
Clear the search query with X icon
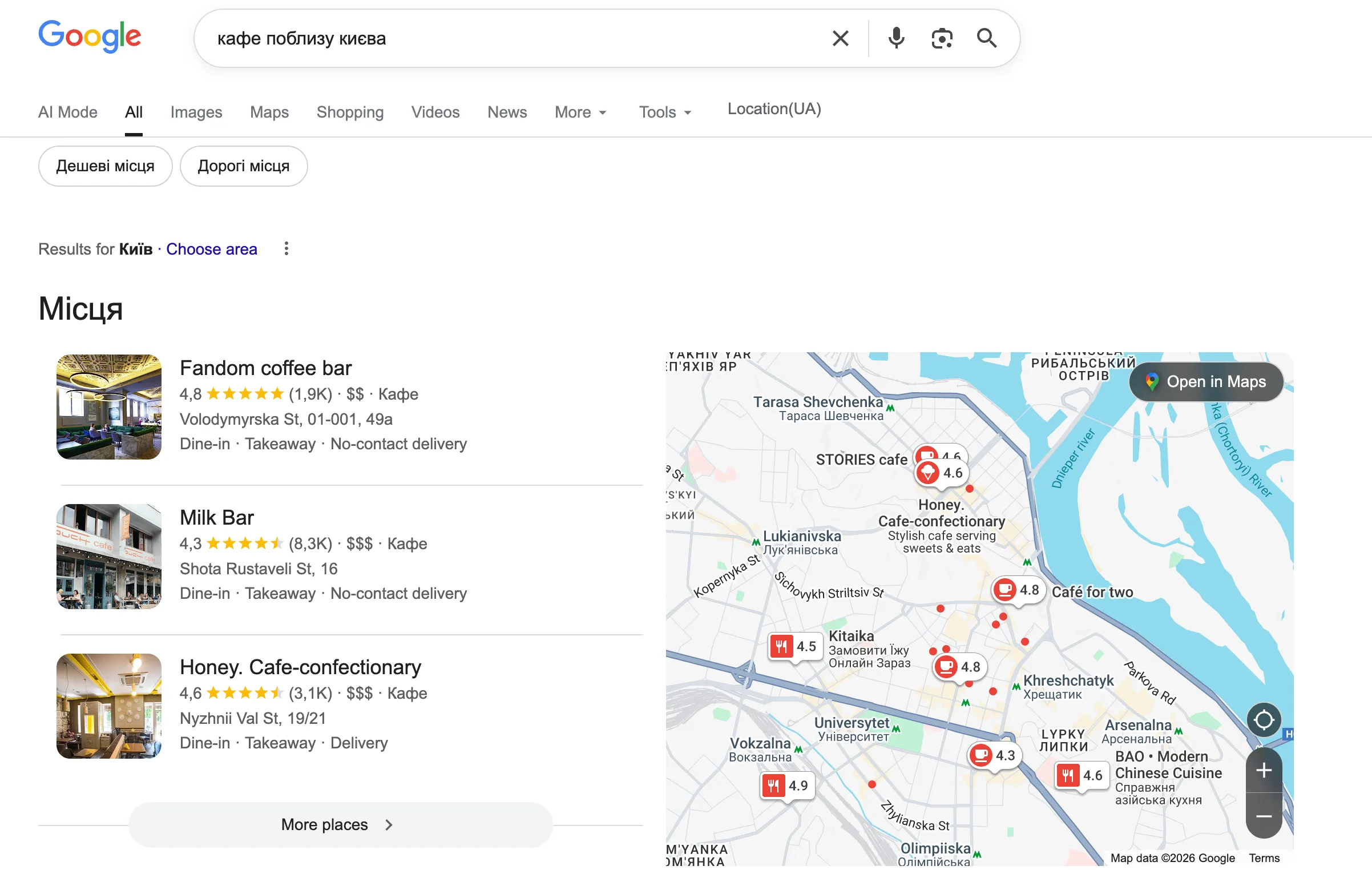[x=840, y=38]
